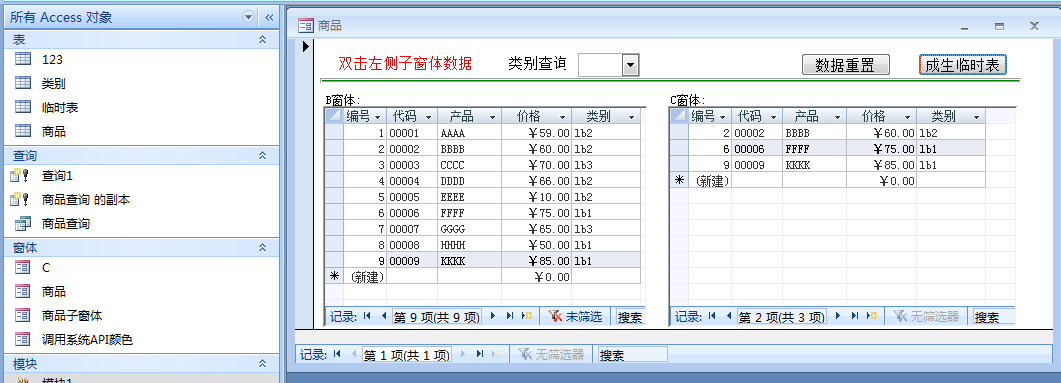The height and width of the screenshot is (383, 1061).
Task: Select cell GGGG in B窗体
Action: (469, 229)
